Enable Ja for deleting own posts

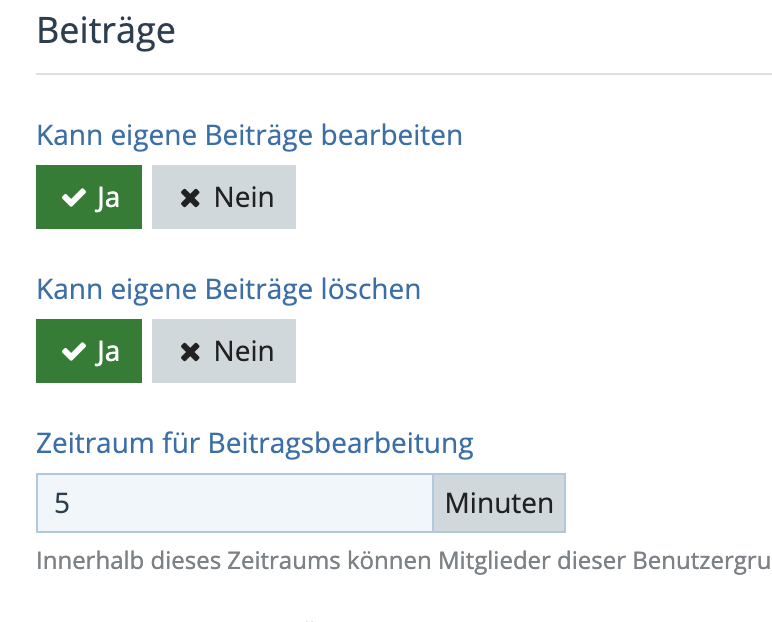(x=89, y=351)
